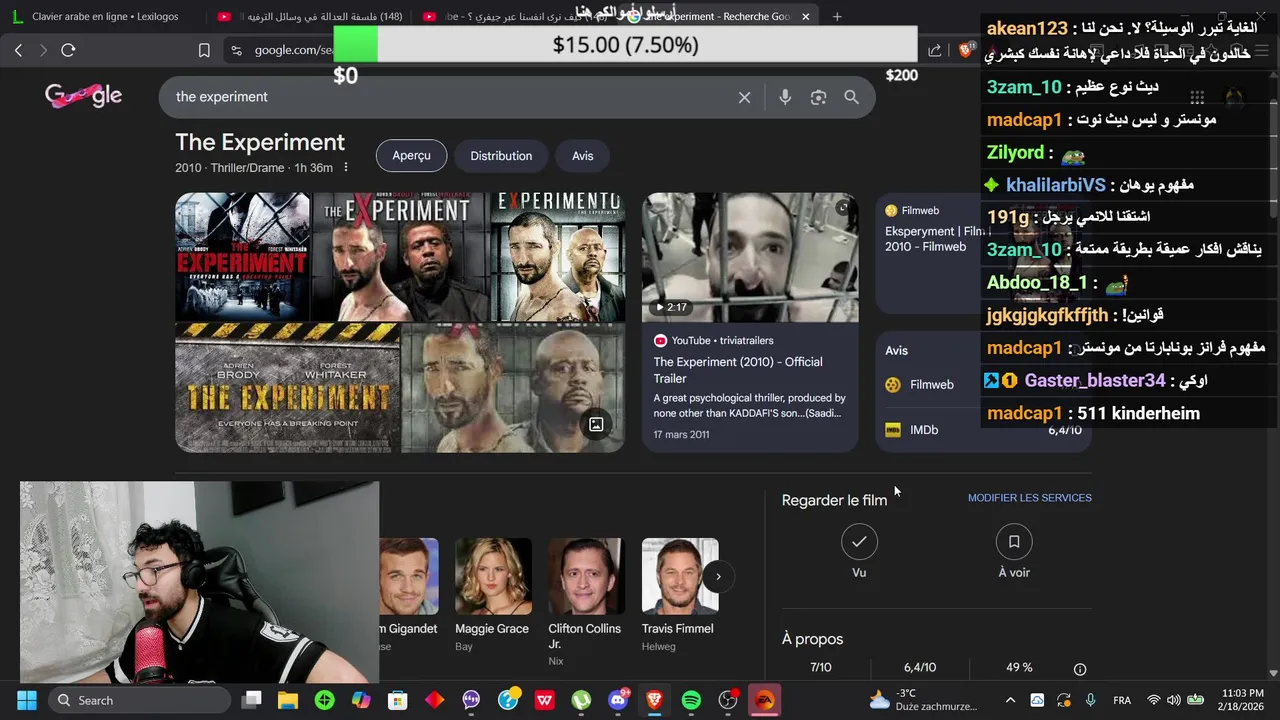Switch to the Avis tab
Screen dimensions: 1280x720
point(583,156)
